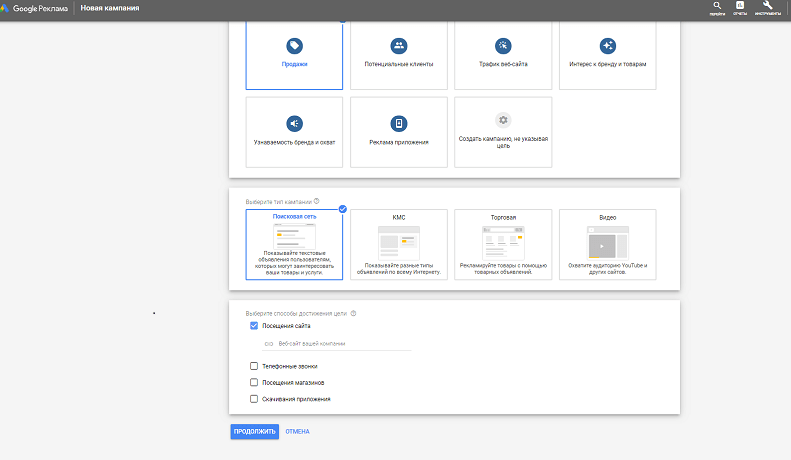Select the КМС campaign type
The height and width of the screenshot is (460, 791).
399,245
